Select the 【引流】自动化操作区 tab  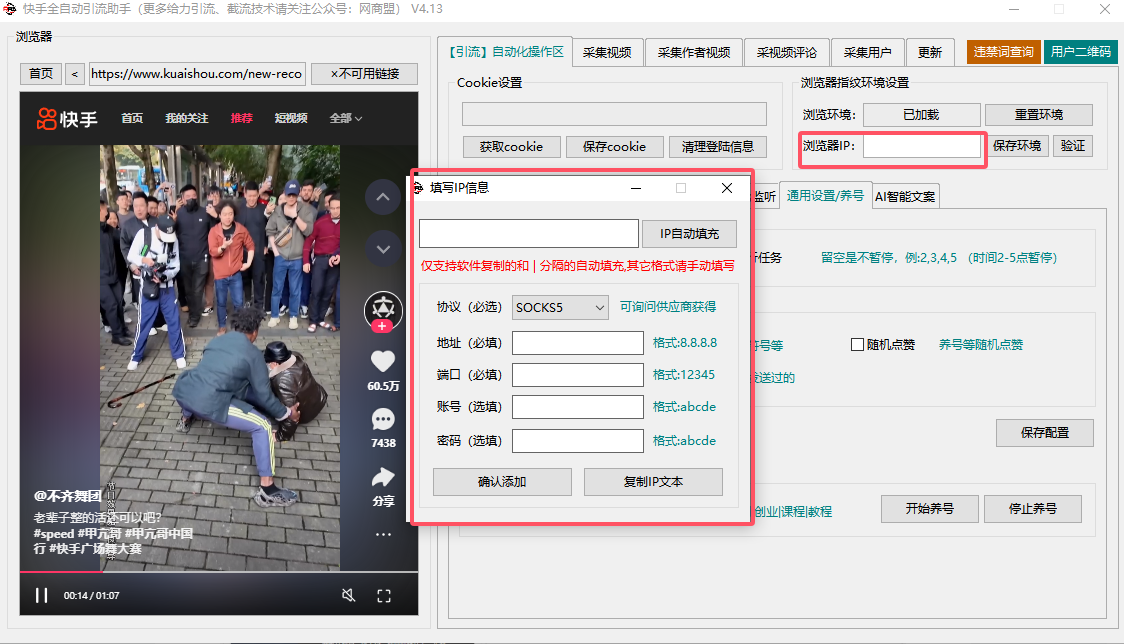[506, 52]
